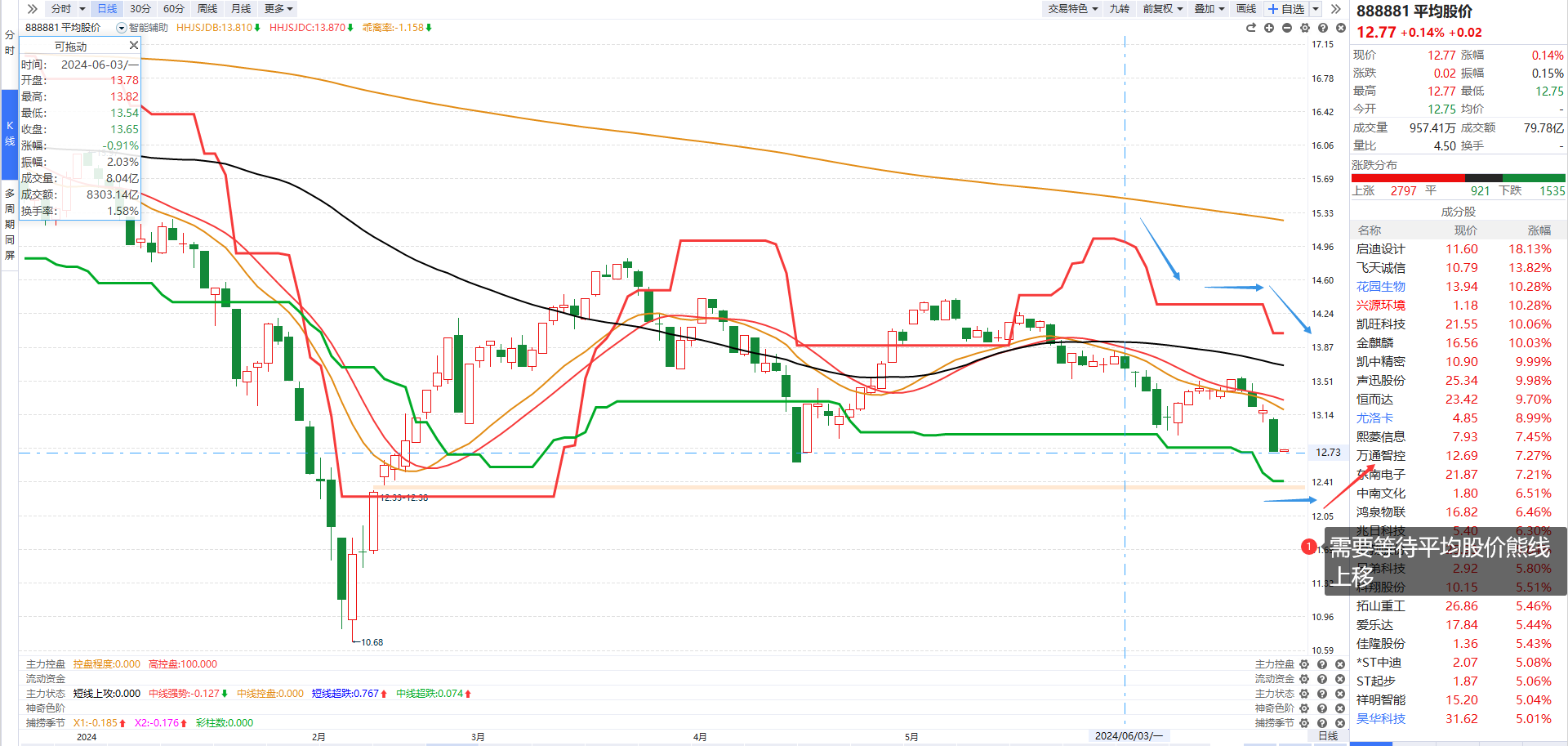This screenshot has width=1568, height=746.
Task: Open 流动资金 help question icon
Action: click(1322, 679)
